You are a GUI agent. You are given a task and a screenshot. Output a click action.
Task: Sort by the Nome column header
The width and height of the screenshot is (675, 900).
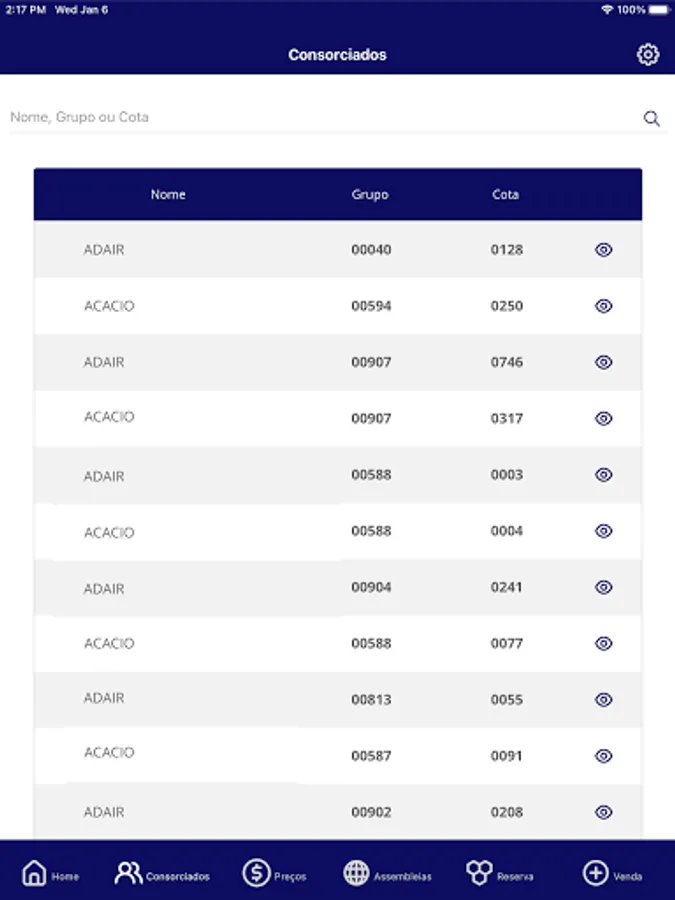168,195
